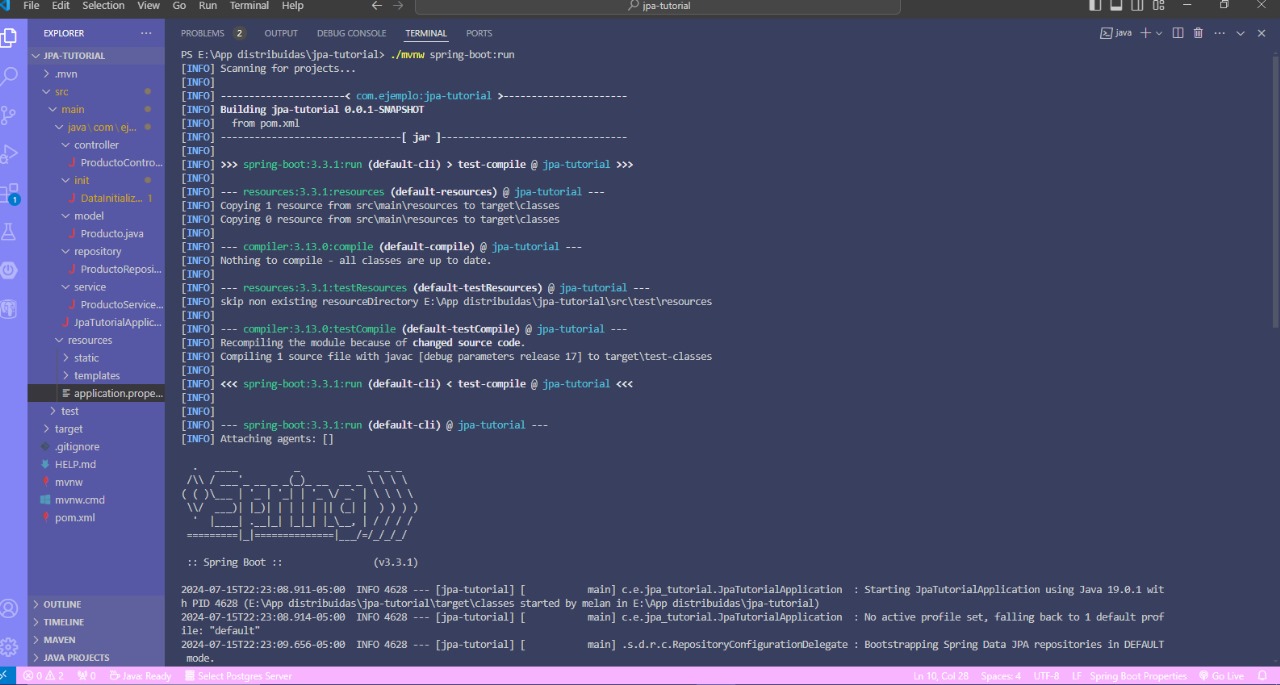
Task: Open the File menu
Action: point(31,6)
